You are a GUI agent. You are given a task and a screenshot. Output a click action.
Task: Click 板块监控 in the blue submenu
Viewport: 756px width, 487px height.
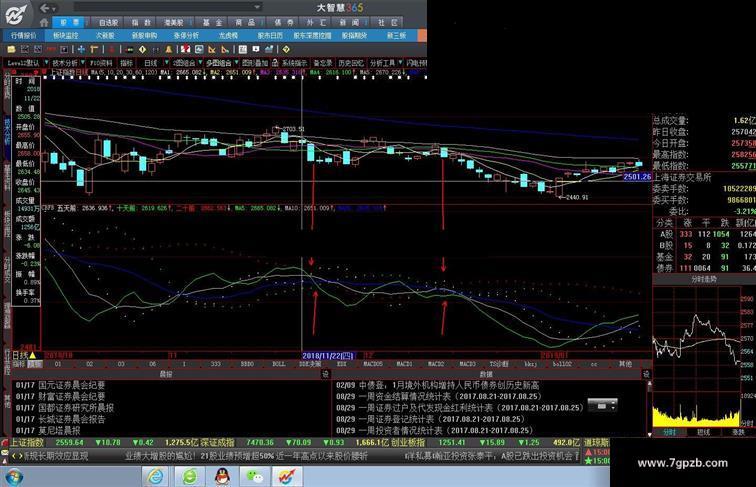click(x=66, y=36)
